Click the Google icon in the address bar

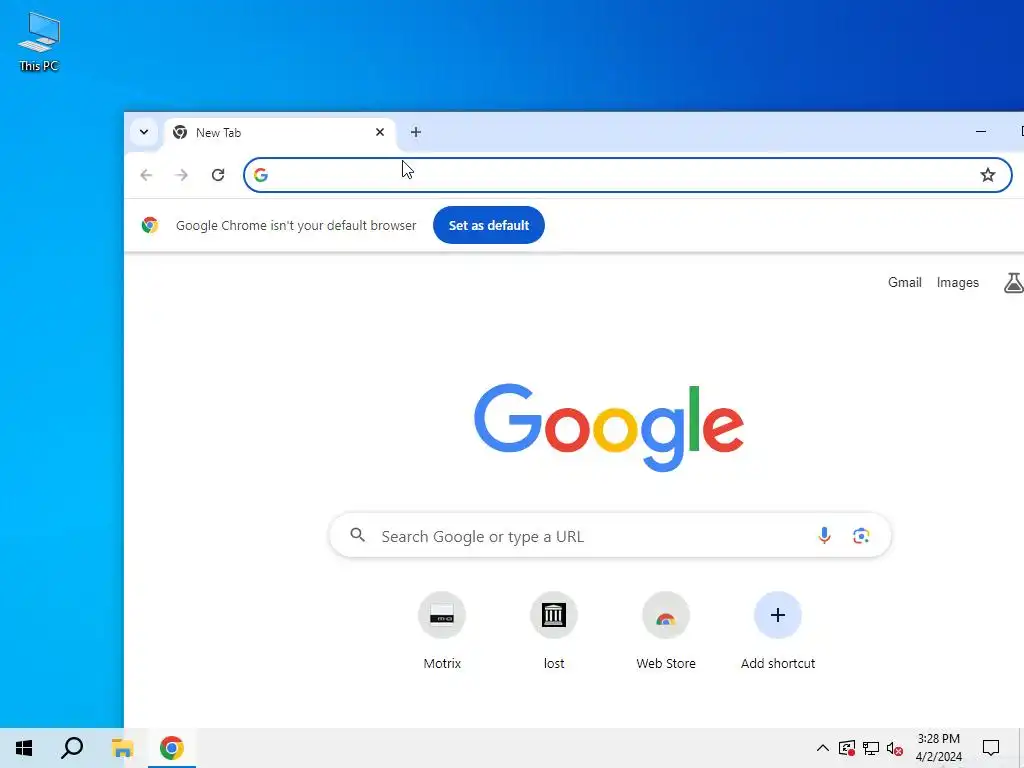click(261, 175)
